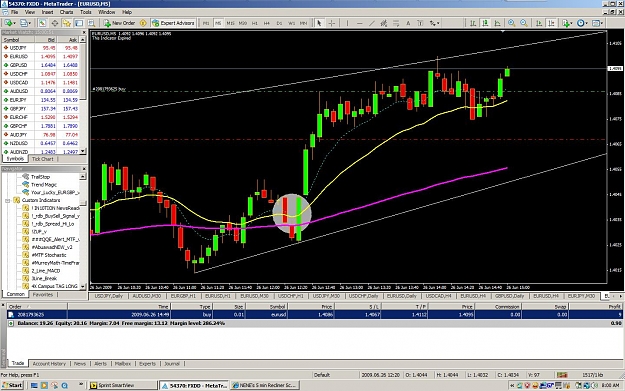
Task: Select the Horizontal Line drawing tool
Action: 360,23
